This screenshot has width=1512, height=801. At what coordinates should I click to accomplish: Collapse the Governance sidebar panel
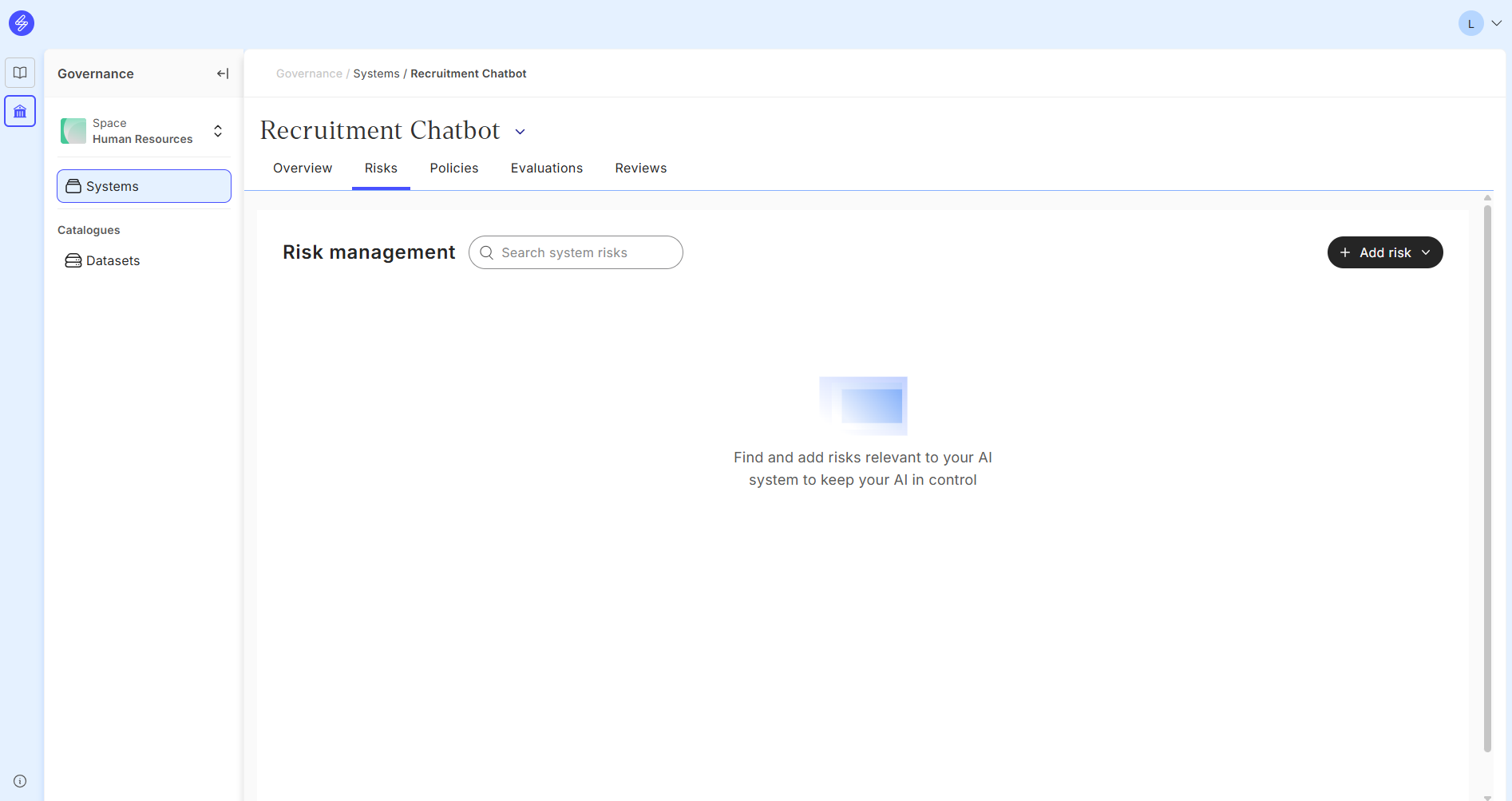(x=223, y=73)
